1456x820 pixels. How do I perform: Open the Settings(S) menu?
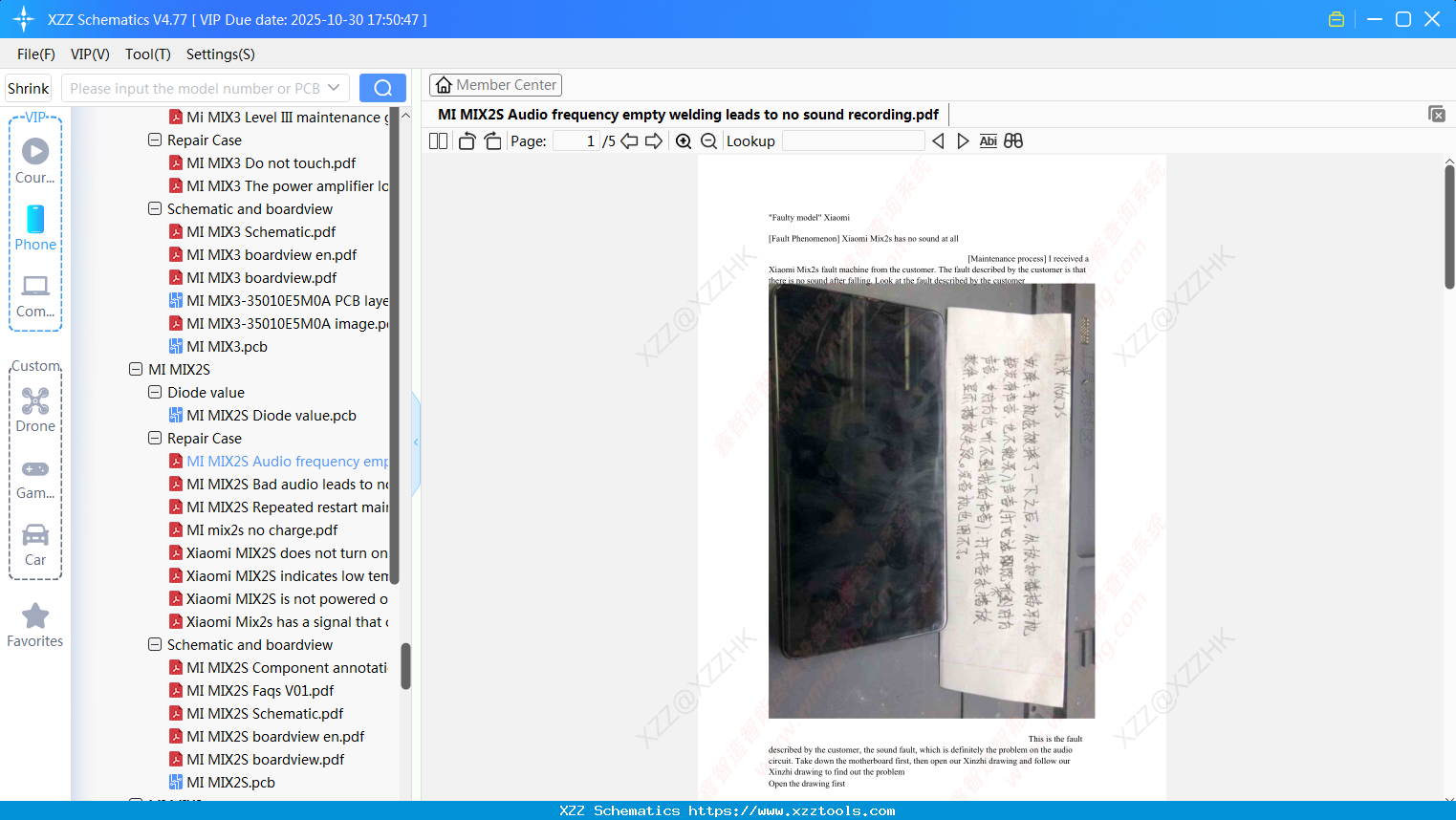point(221,54)
